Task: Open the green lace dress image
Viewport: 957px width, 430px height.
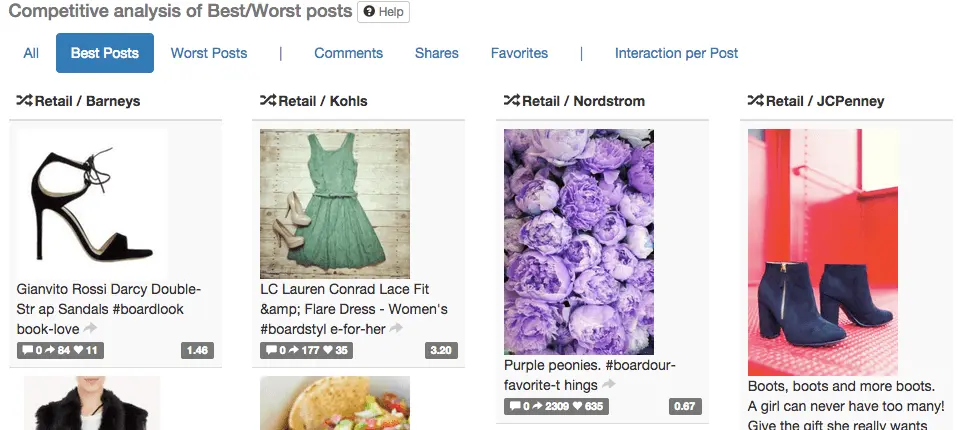Action: 335,204
